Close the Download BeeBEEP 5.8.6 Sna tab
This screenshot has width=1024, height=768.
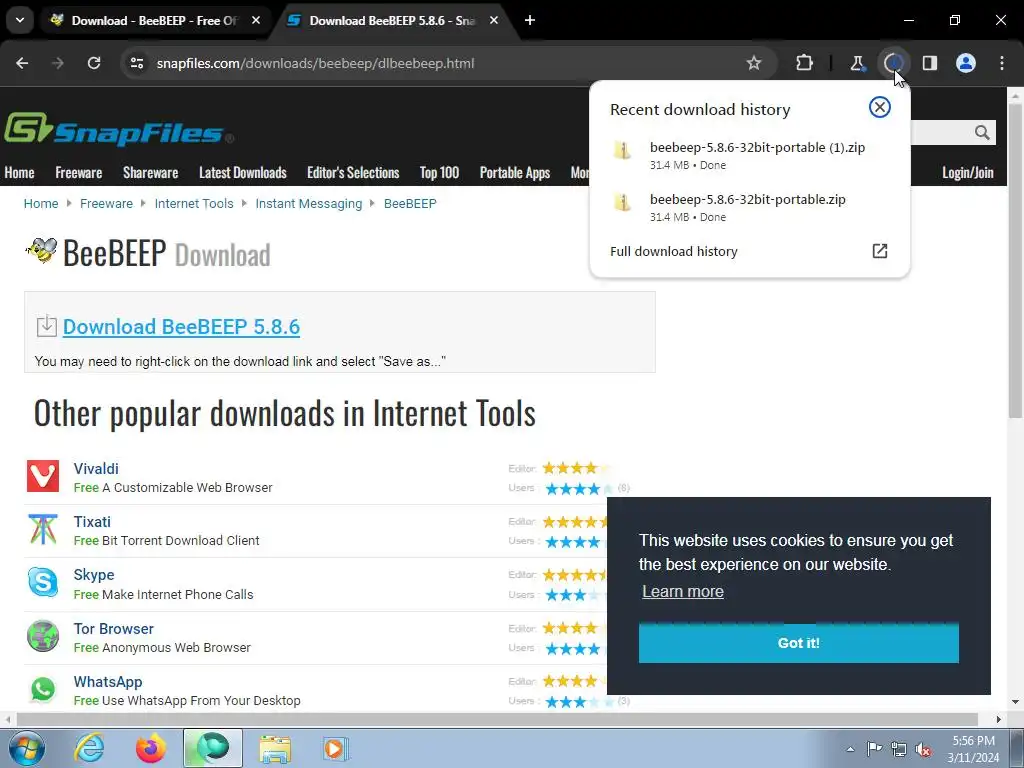(494, 21)
